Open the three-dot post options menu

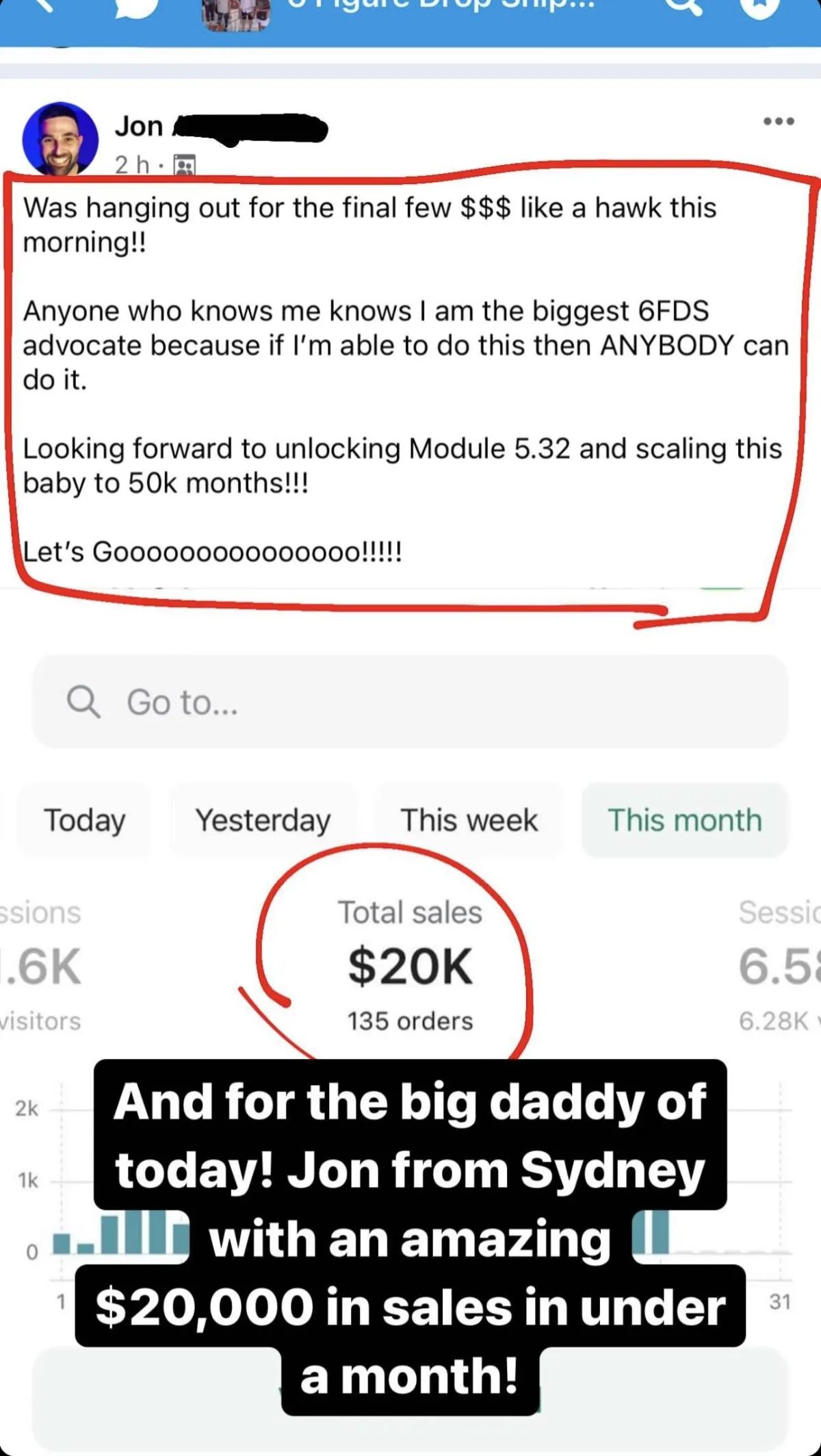pos(779,122)
